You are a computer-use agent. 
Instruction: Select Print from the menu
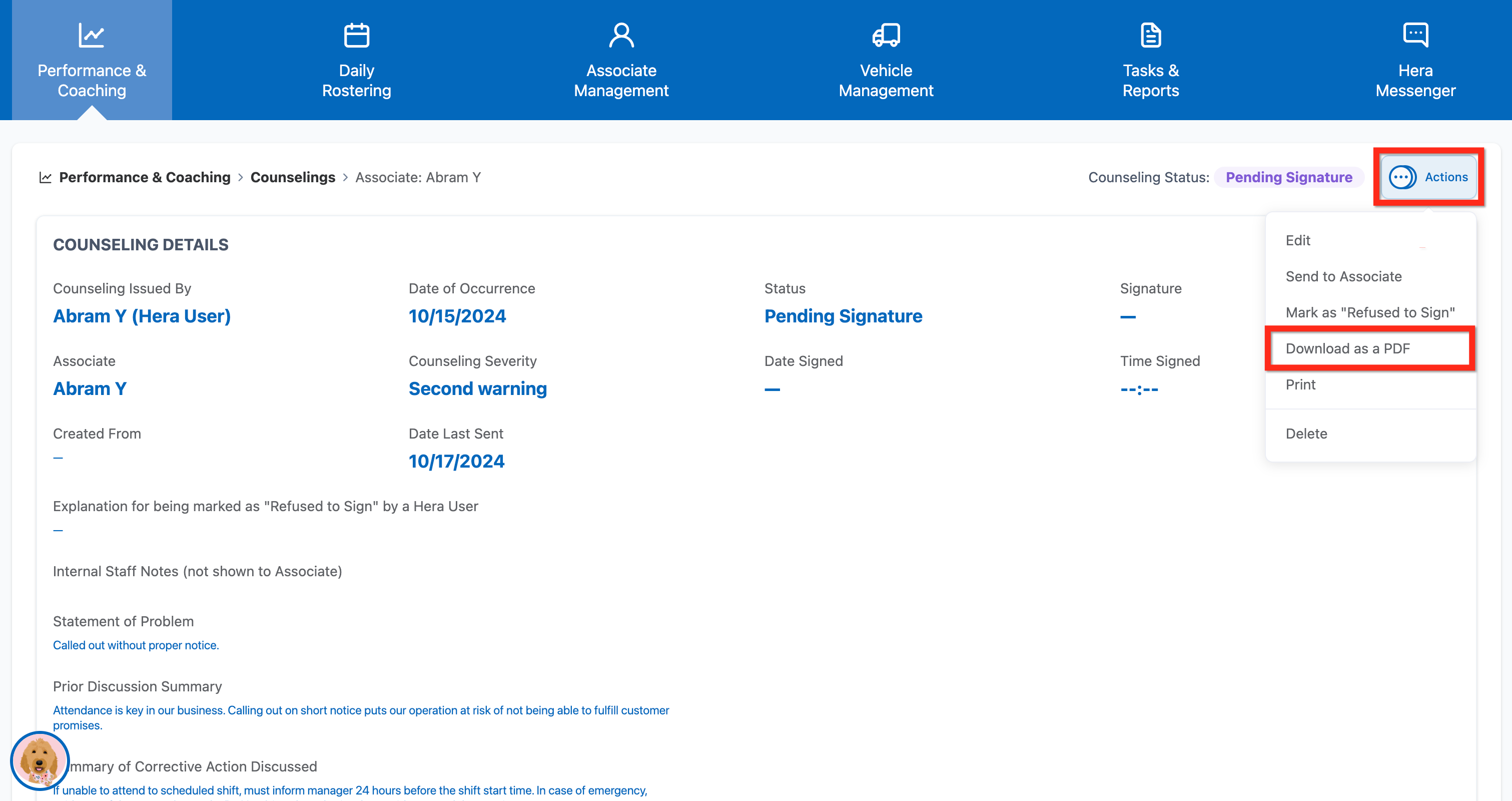[1300, 384]
